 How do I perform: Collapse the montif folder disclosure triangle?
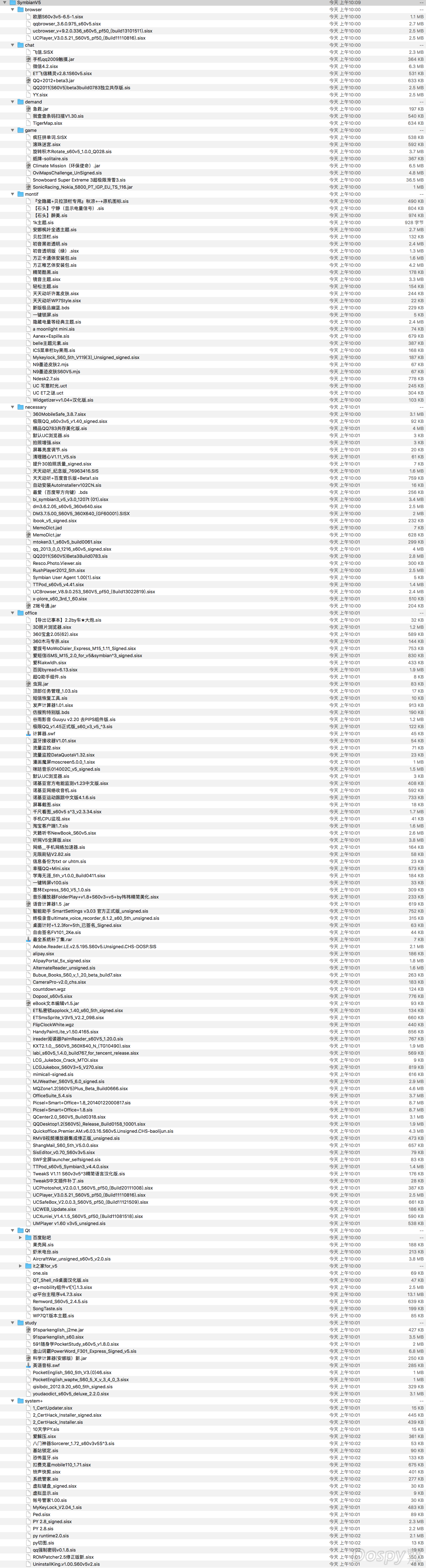(13, 194)
